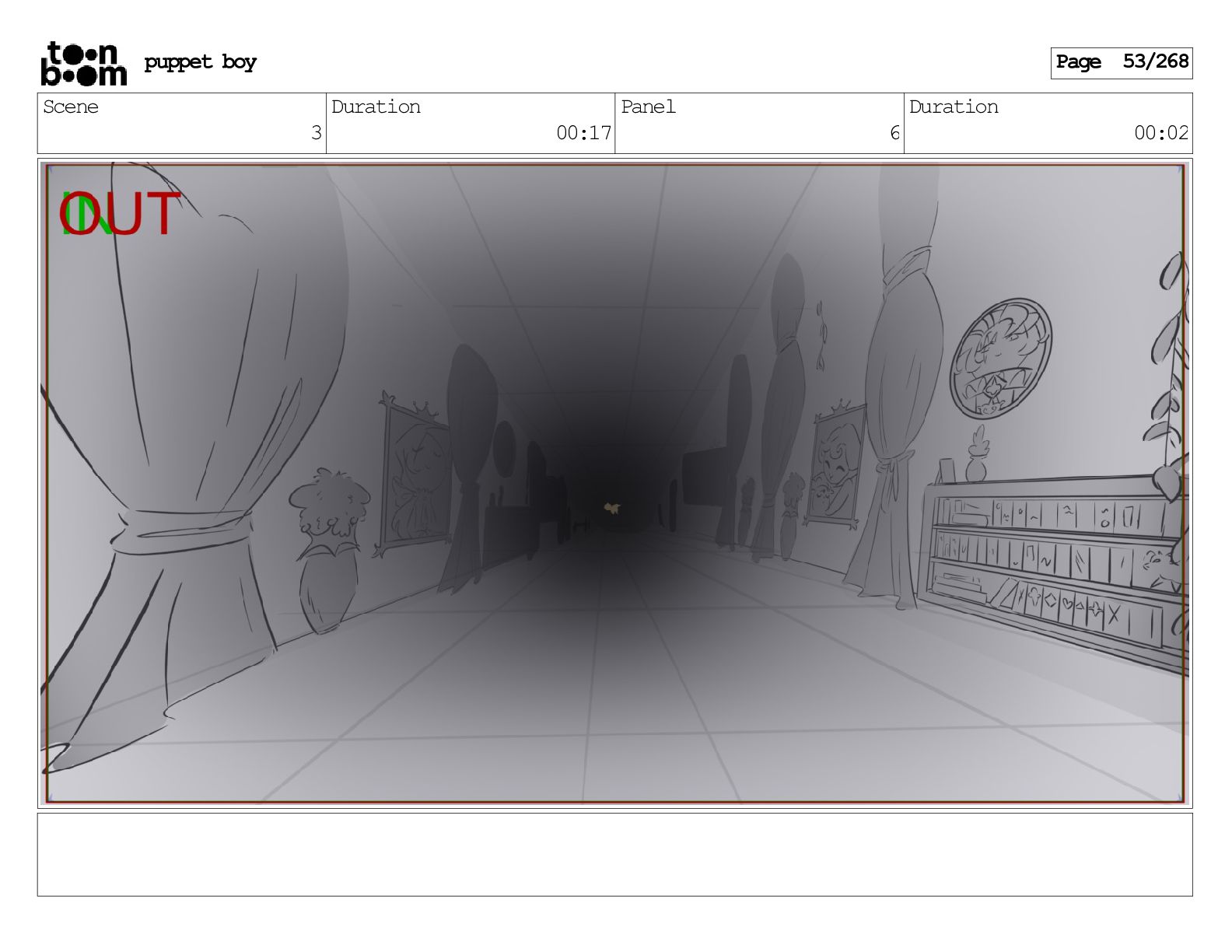Click scene duration value '00:17'
Image resolution: width=1232 pixels, height=952 pixels.
[583, 133]
